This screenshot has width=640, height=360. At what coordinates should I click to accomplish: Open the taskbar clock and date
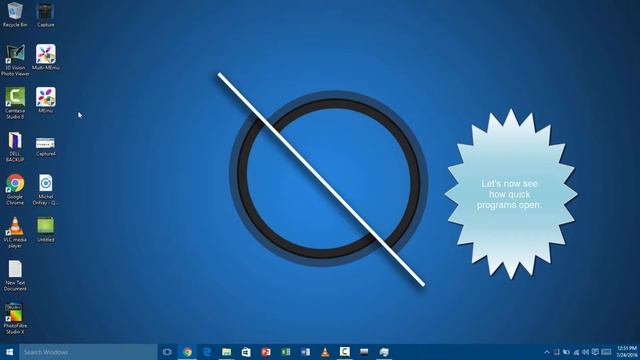click(627, 352)
